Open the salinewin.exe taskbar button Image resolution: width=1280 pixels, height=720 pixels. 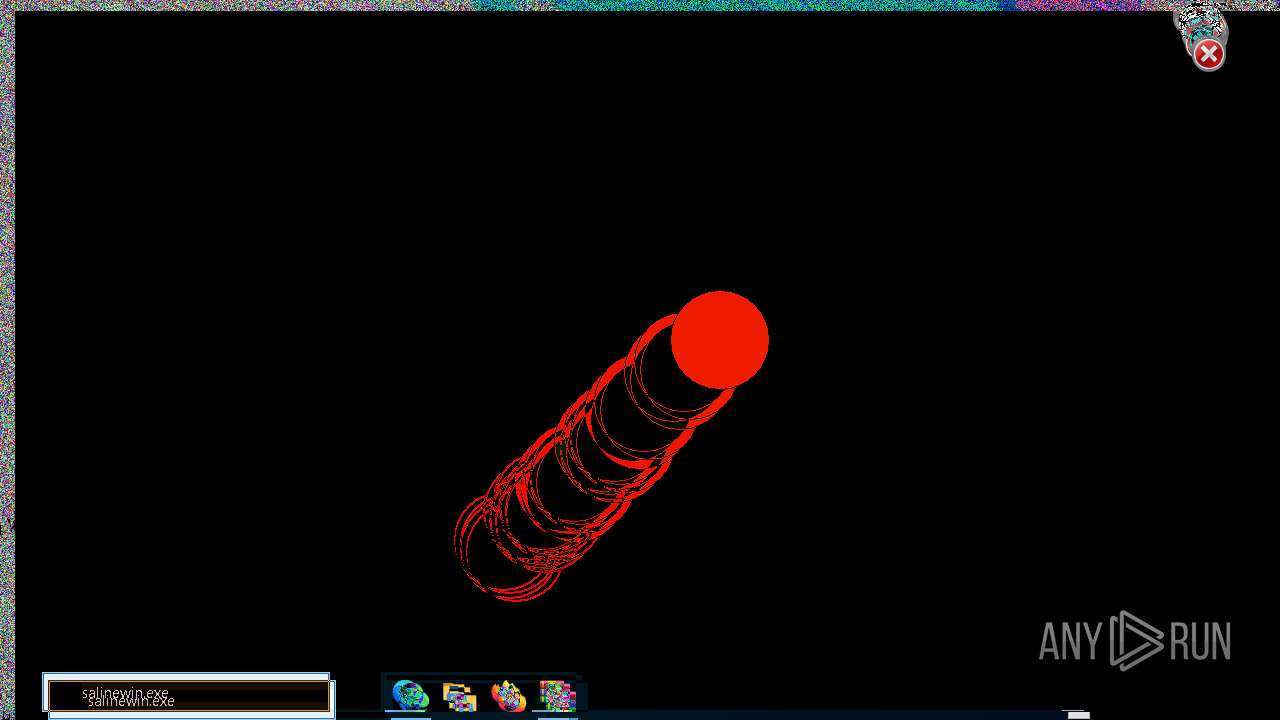point(189,696)
